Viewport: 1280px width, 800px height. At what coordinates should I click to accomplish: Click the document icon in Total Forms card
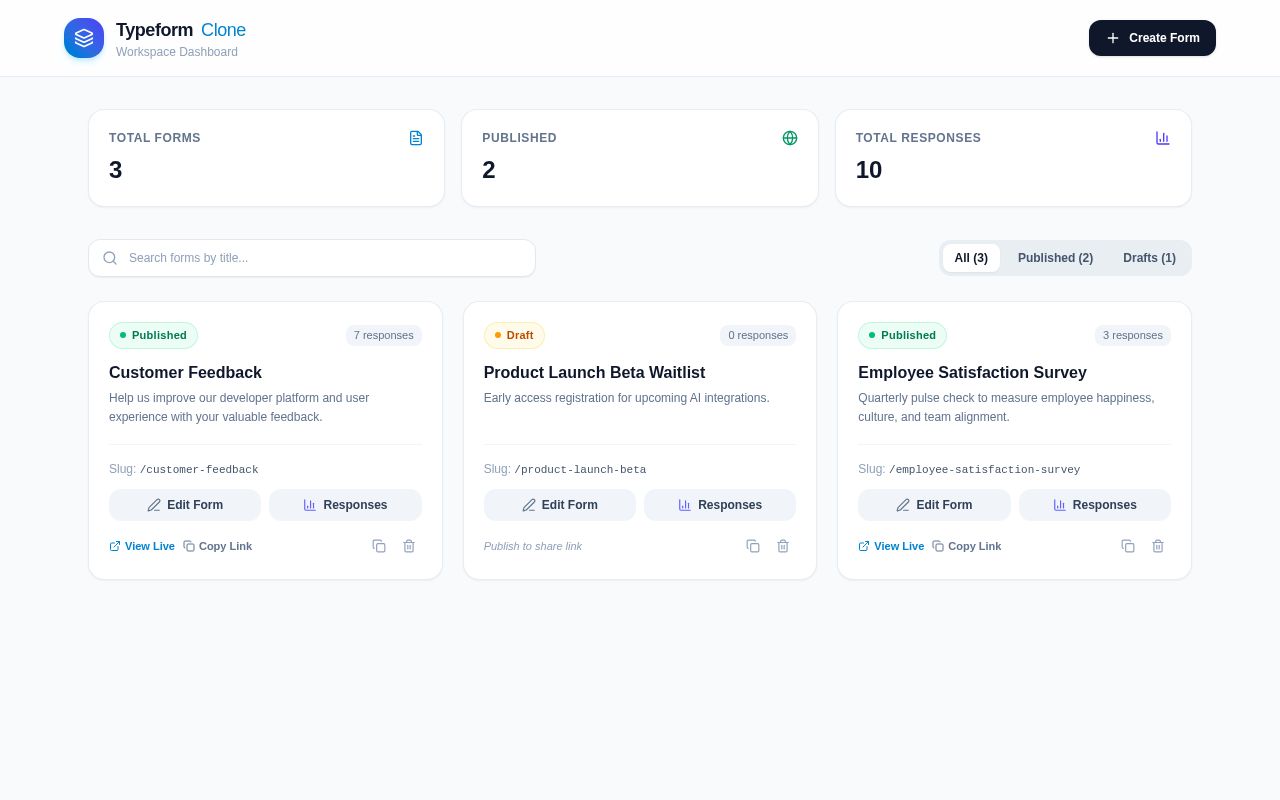[416, 138]
